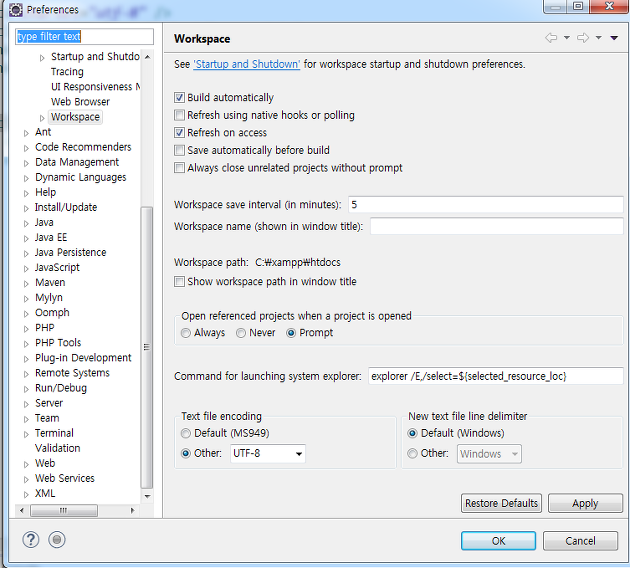This screenshot has height=568, width=630.
Task: Click the Cancel button
Action: click(x=580, y=541)
